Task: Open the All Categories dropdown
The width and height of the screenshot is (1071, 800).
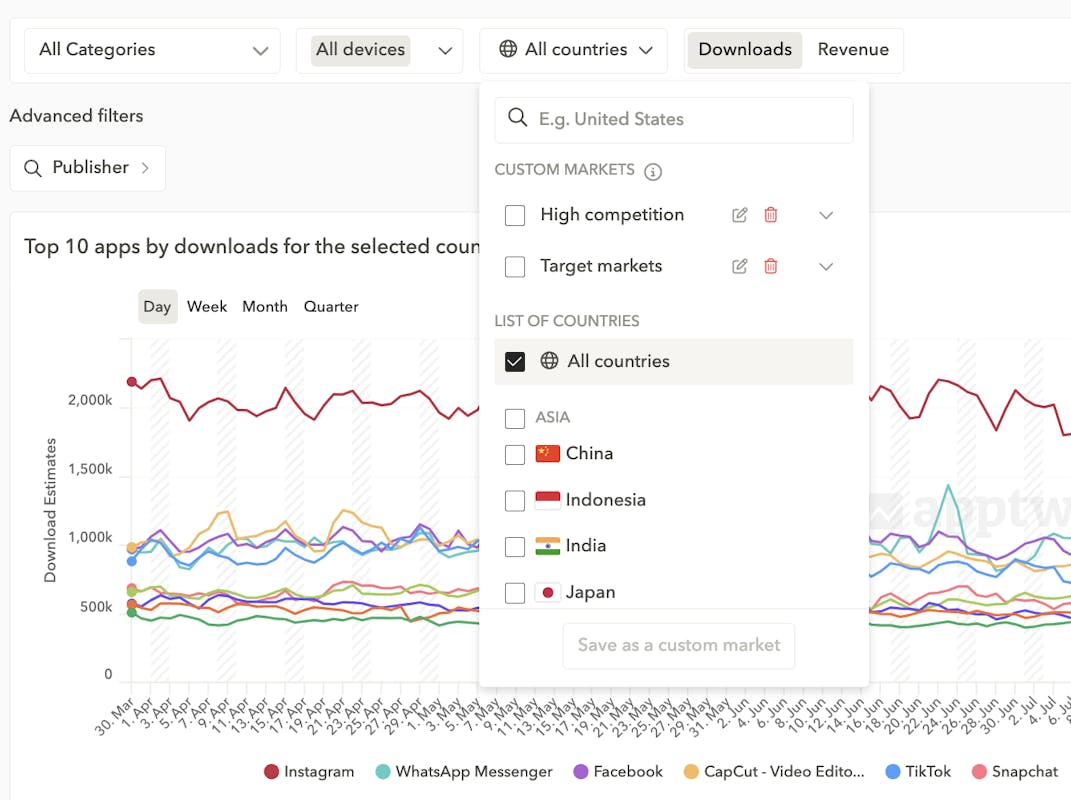Action: [x=152, y=51]
